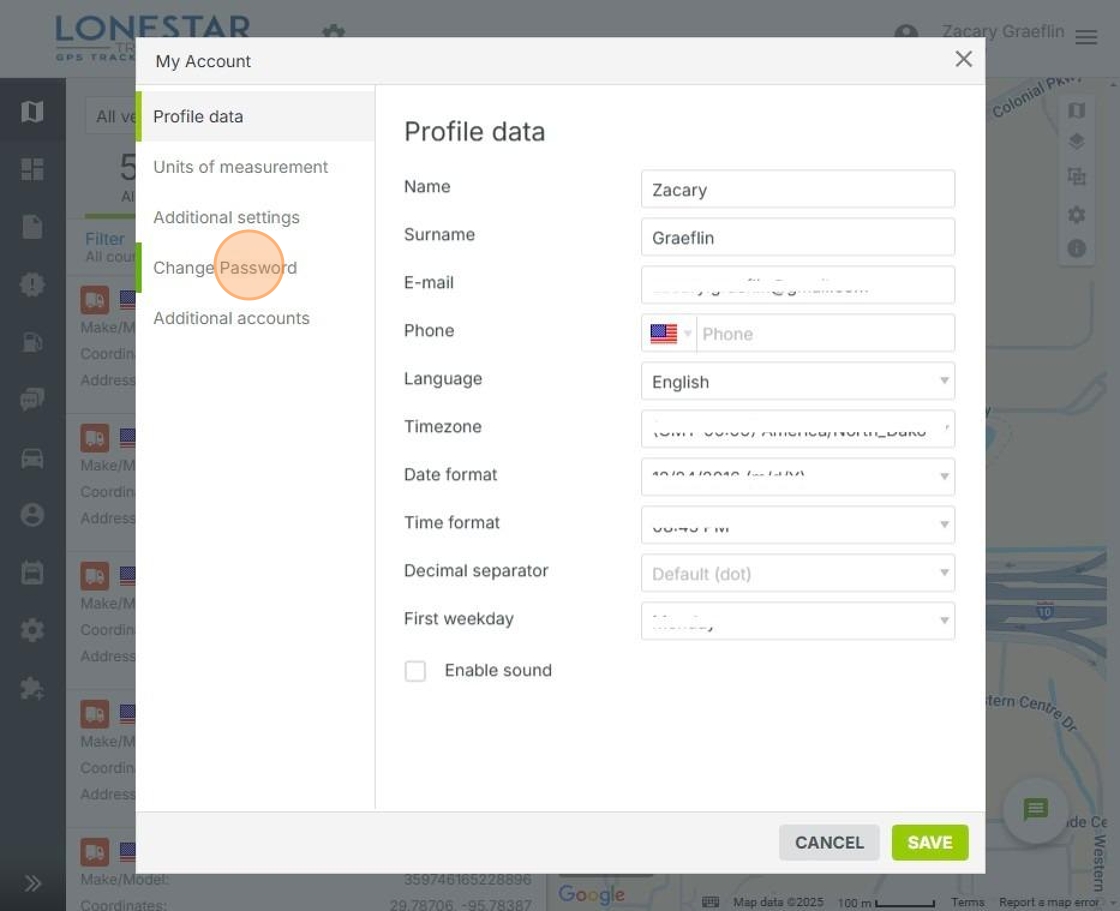This screenshot has height=911, width=1120.
Task: Open the map view in sidebar
Action: [32, 112]
